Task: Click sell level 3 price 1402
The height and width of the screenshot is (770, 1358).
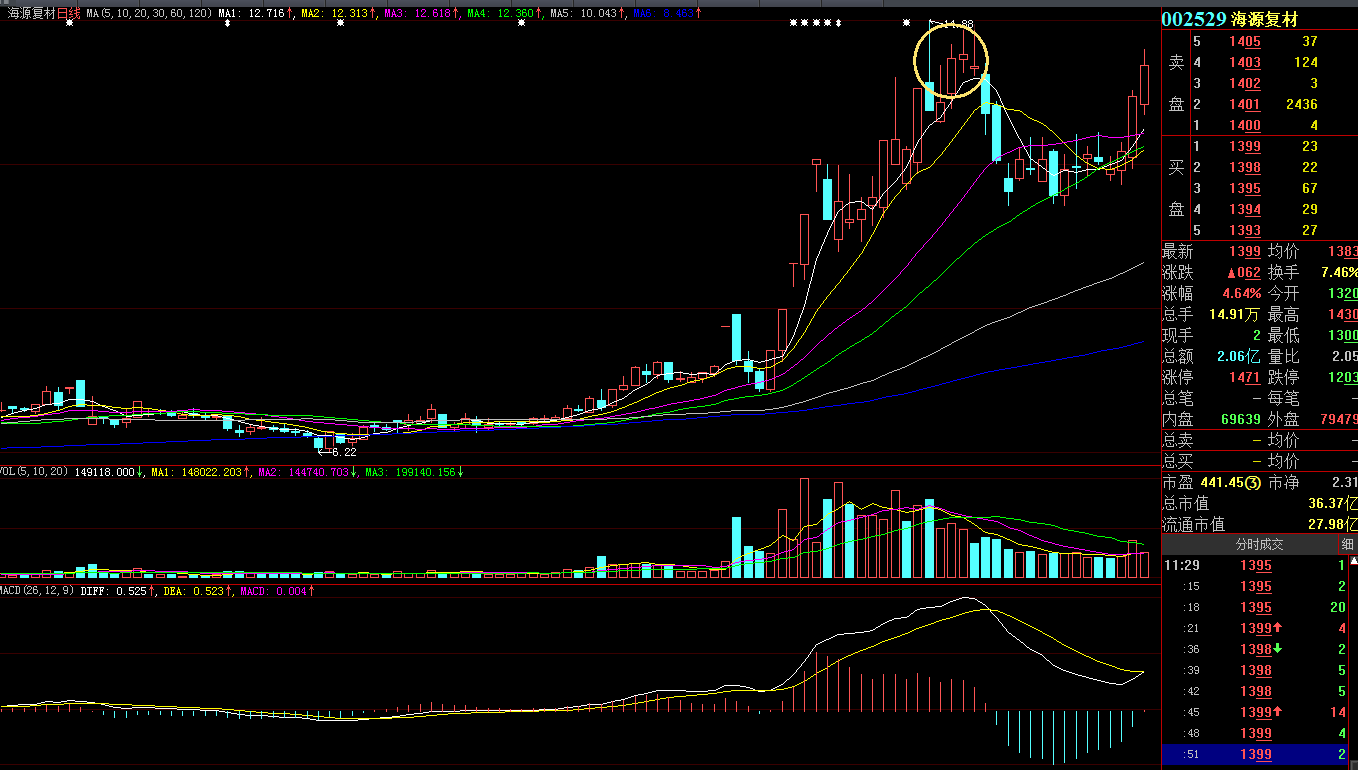Action: click(x=1245, y=84)
